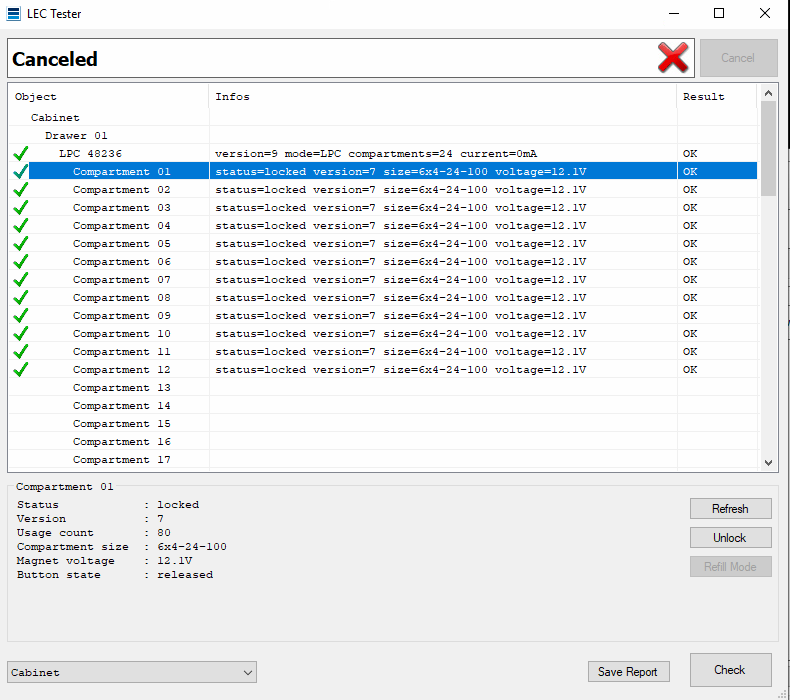Click the Magnet voltage value 12.1V
Image resolution: width=790 pixels, height=700 pixels.
point(175,560)
